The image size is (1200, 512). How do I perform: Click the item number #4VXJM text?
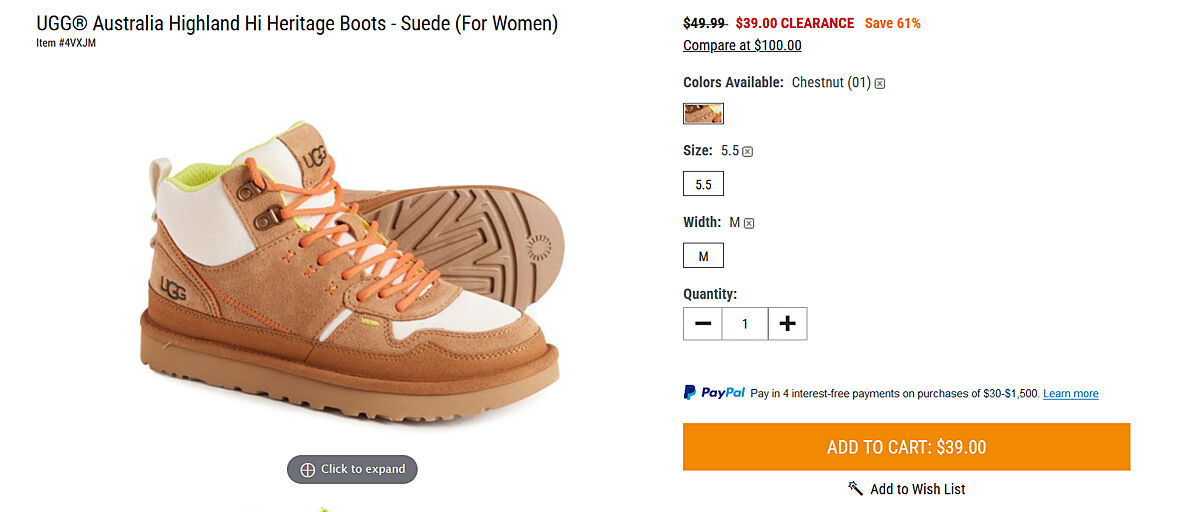coord(66,43)
